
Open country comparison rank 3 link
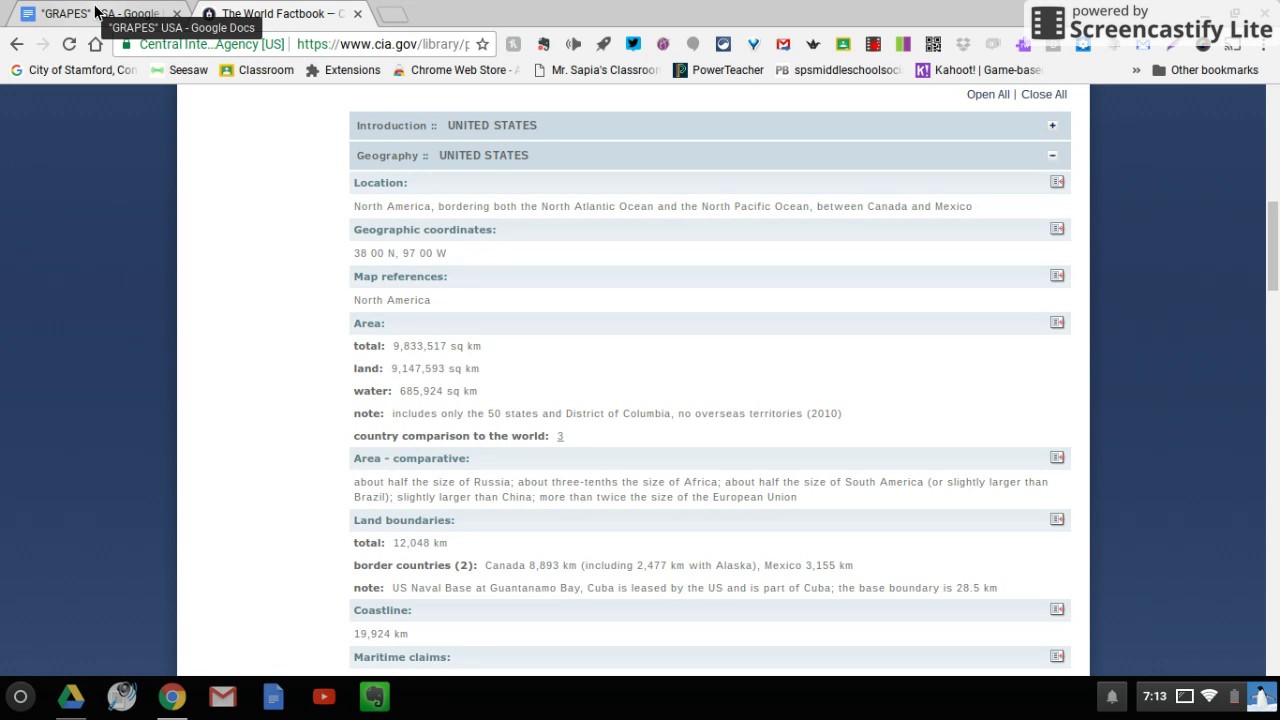pos(560,436)
